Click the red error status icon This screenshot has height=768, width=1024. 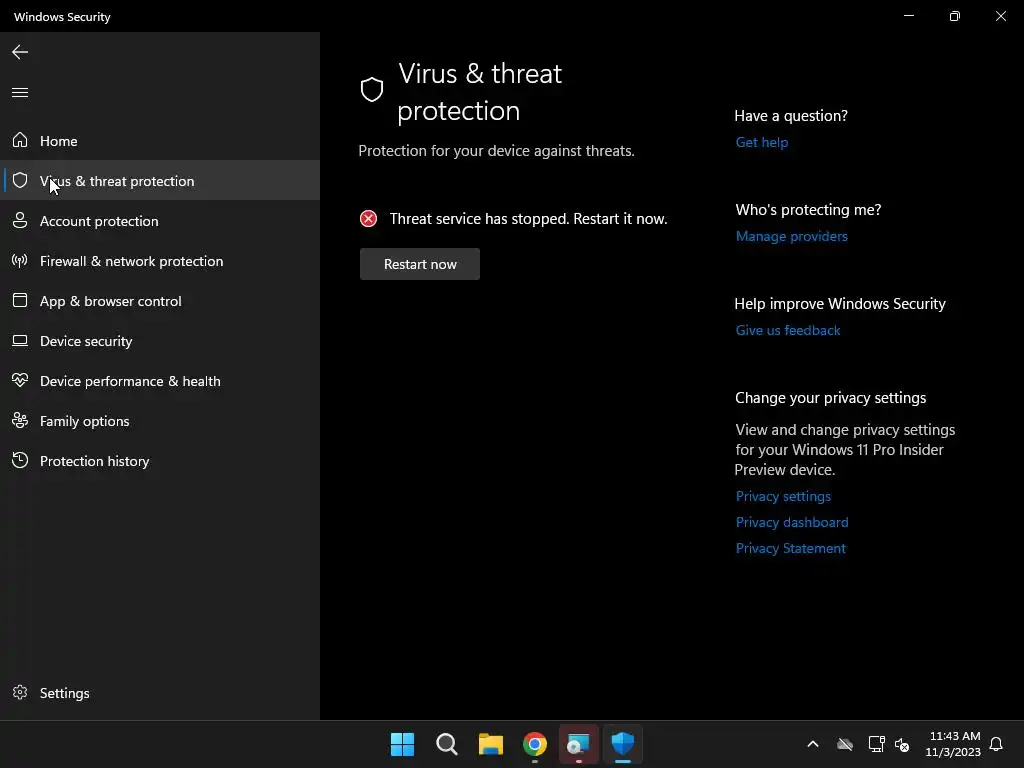tap(368, 219)
